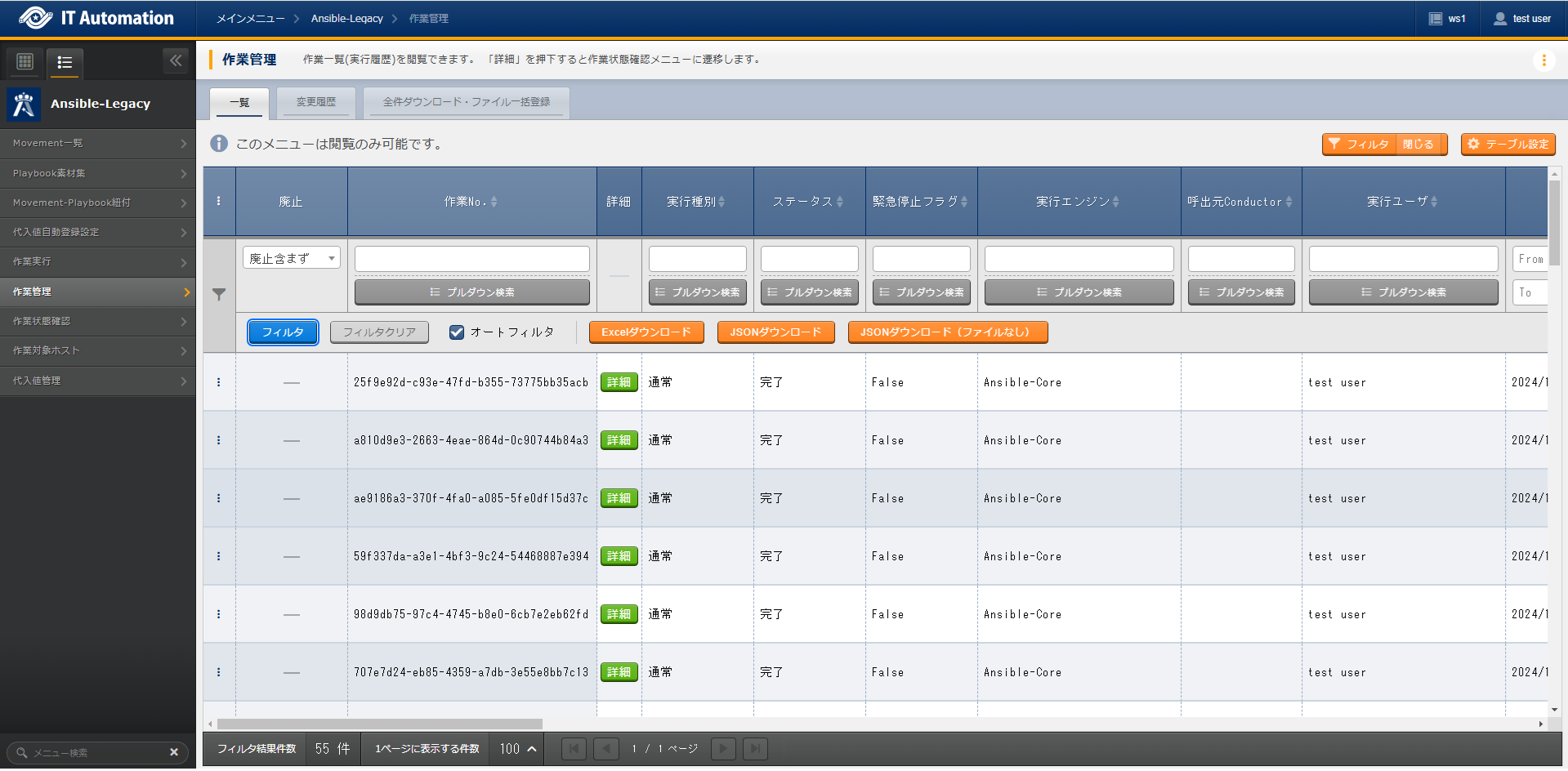Sort by 作業No. column
The height and width of the screenshot is (771, 1568).
[494, 202]
